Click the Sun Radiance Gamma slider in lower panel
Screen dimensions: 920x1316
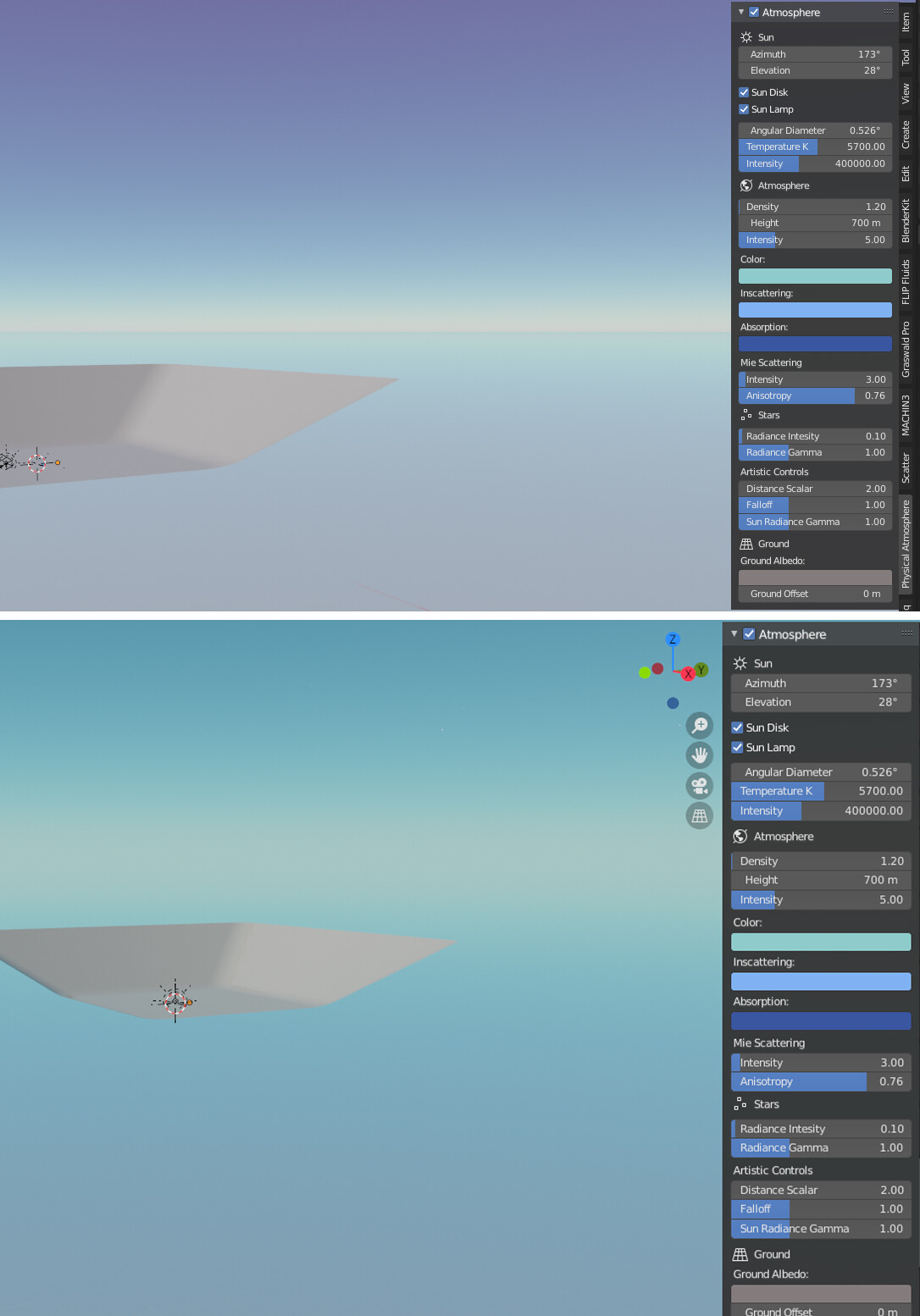click(x=821, y=1229)
